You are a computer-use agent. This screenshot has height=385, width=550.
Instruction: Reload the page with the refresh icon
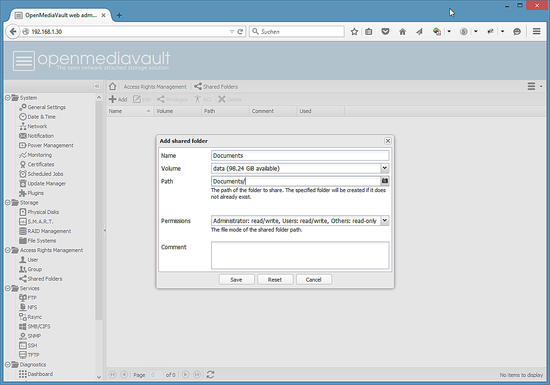pos(240,32)
